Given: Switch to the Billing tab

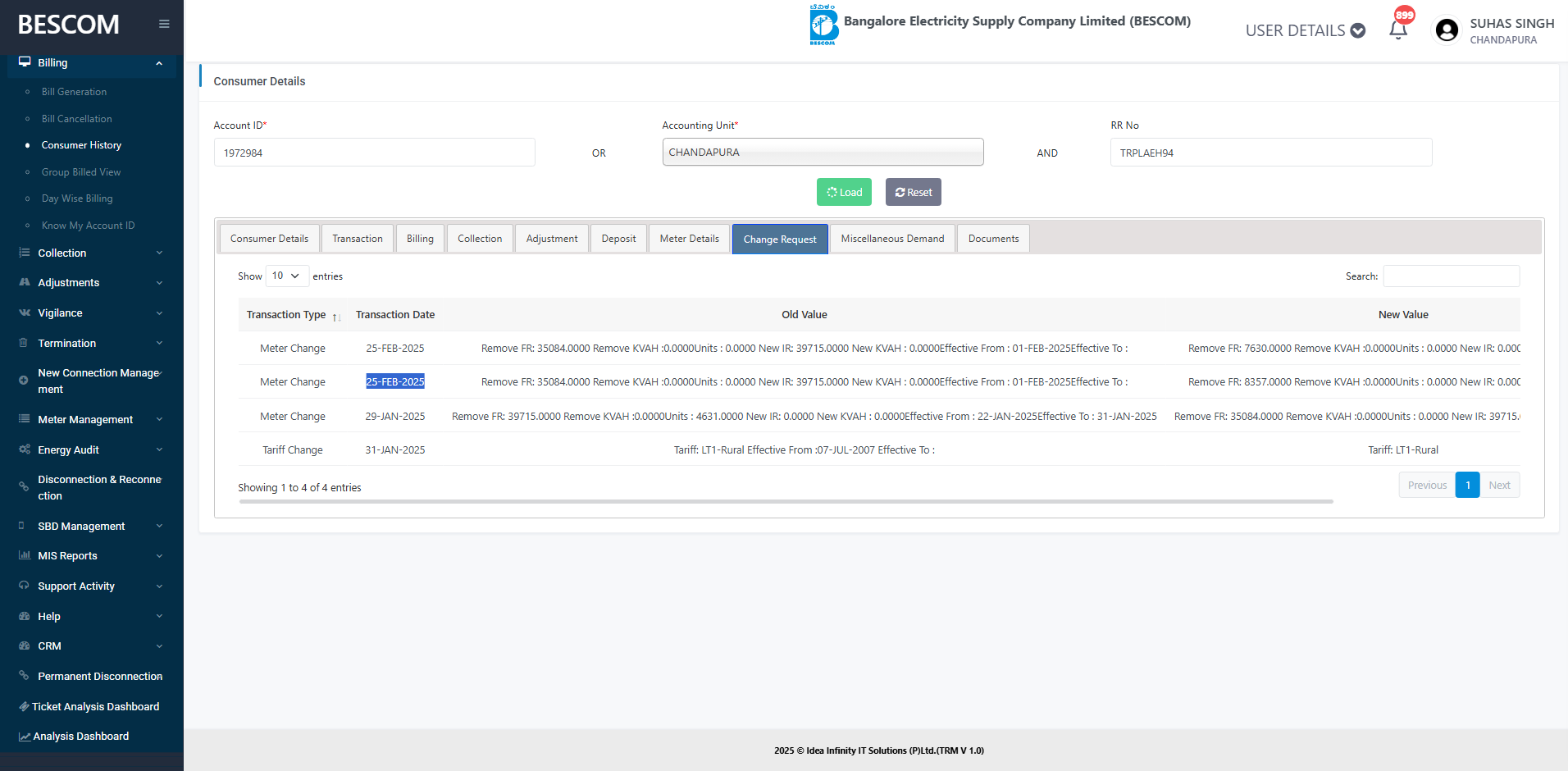Looking at the screenshot, I should pyautogui.click(x=420, y=239).
